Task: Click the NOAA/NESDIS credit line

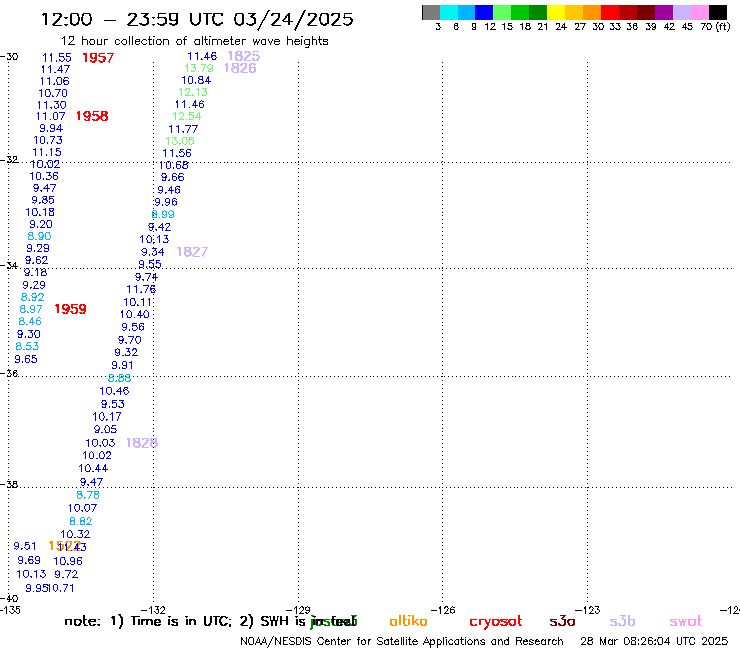Action: [x=402, y=642]
